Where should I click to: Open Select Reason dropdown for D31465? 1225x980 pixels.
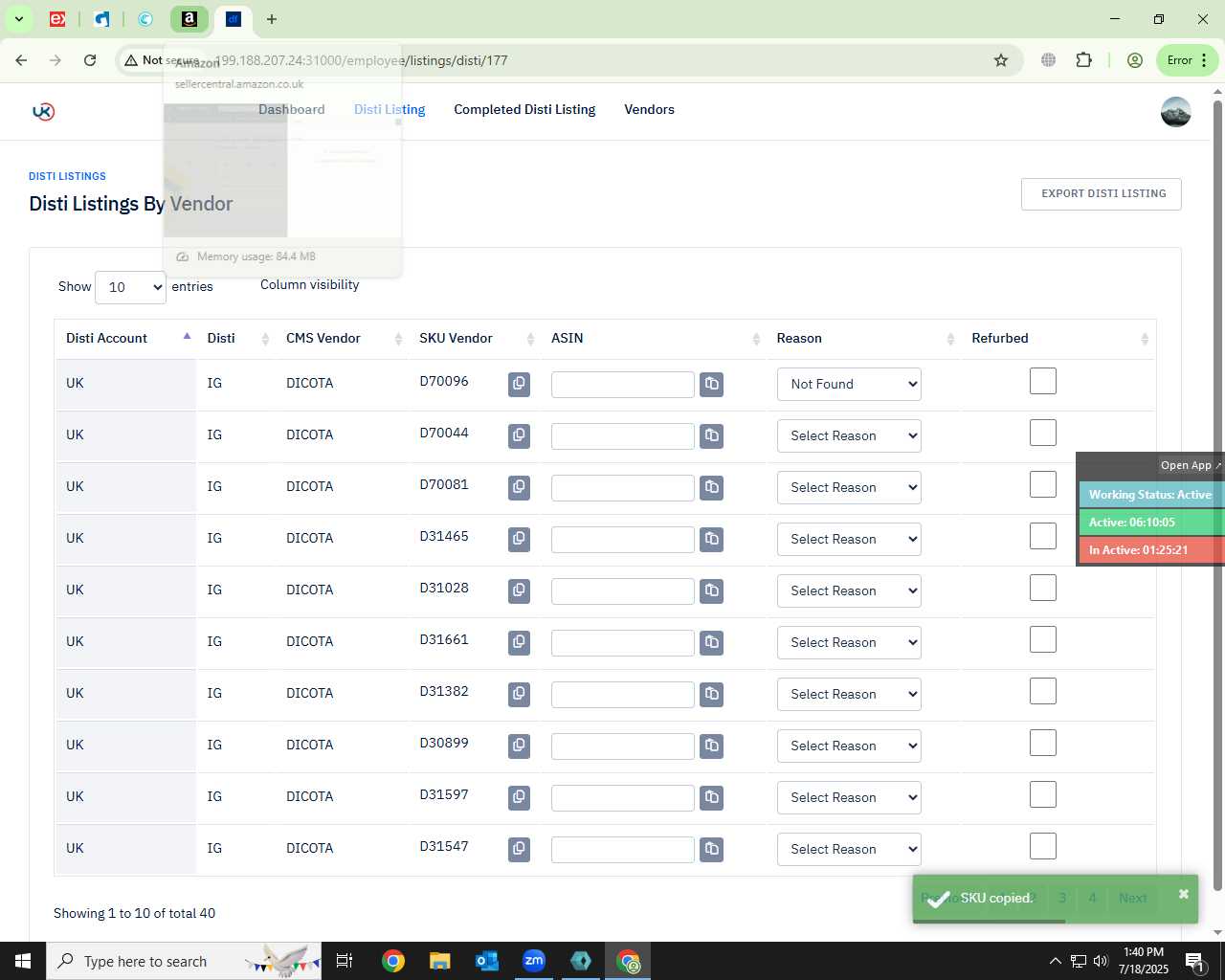(849, 539)
